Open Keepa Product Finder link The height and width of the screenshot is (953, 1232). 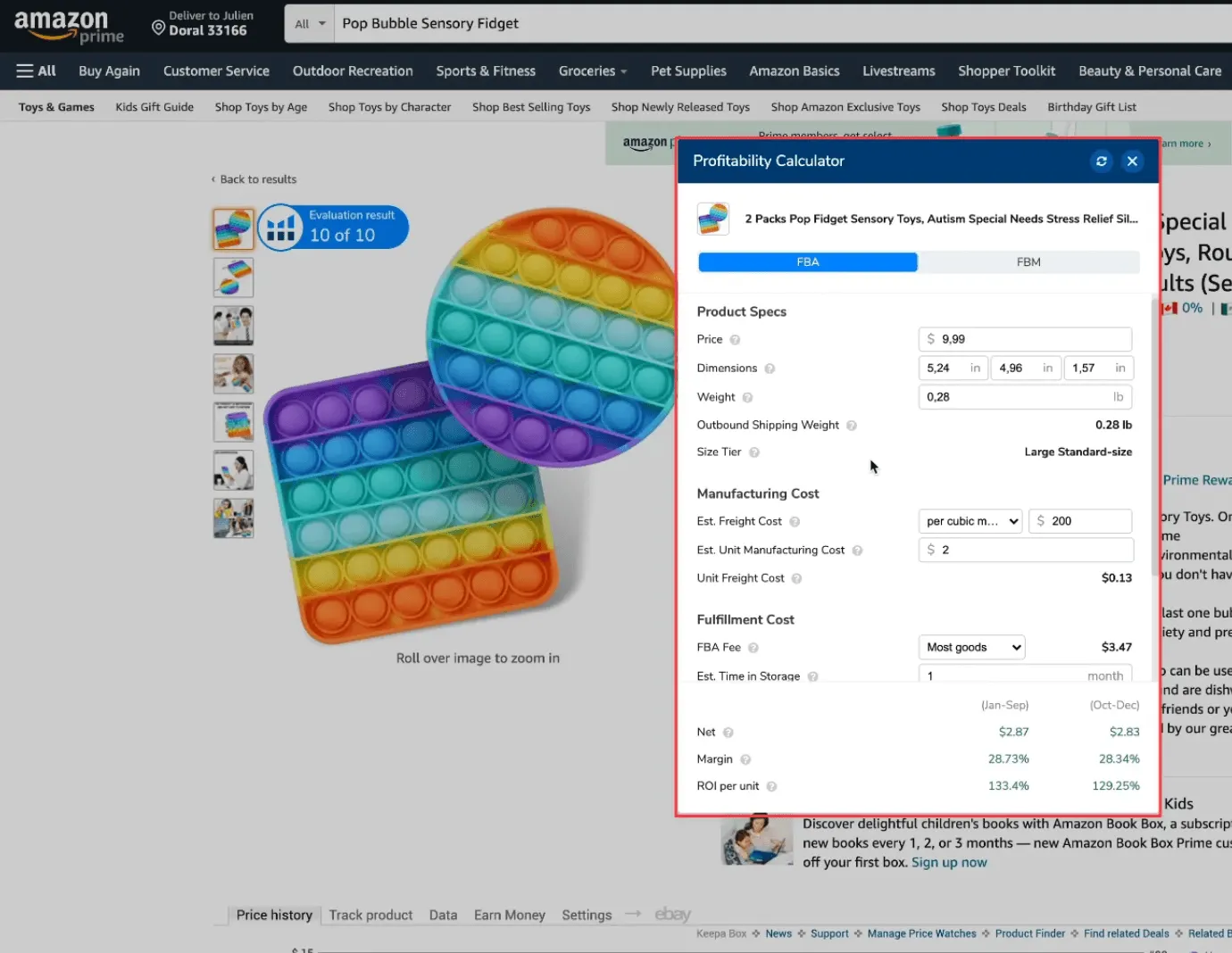click(x=1030, y=934)
